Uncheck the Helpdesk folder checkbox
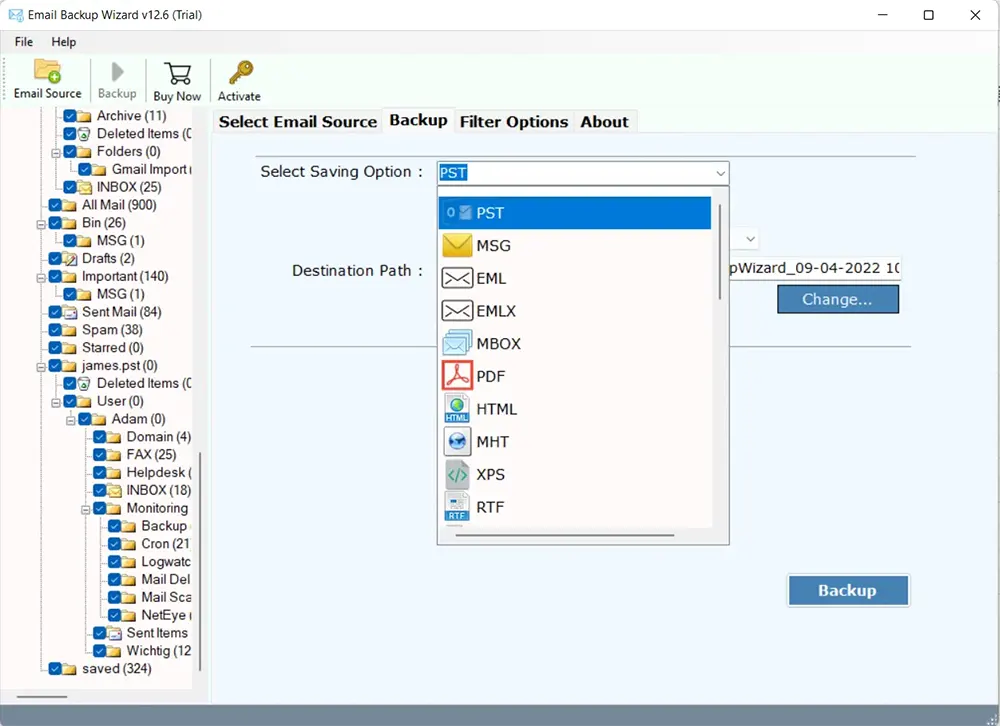1000x726 pixels. 100,473
